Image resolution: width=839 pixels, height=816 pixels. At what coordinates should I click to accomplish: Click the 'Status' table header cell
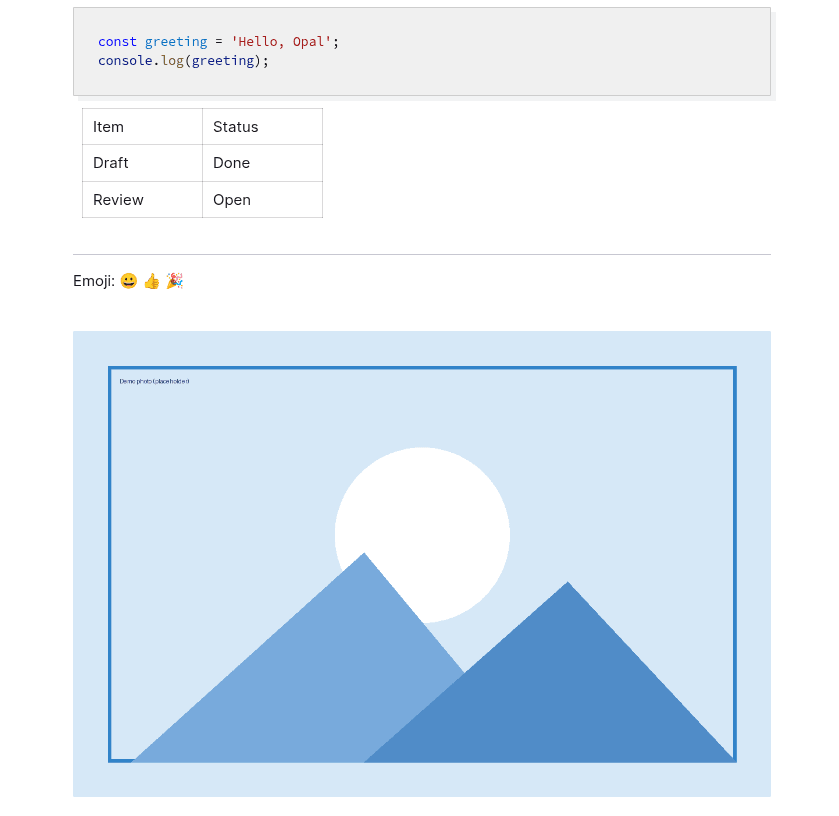pos(262,127)
